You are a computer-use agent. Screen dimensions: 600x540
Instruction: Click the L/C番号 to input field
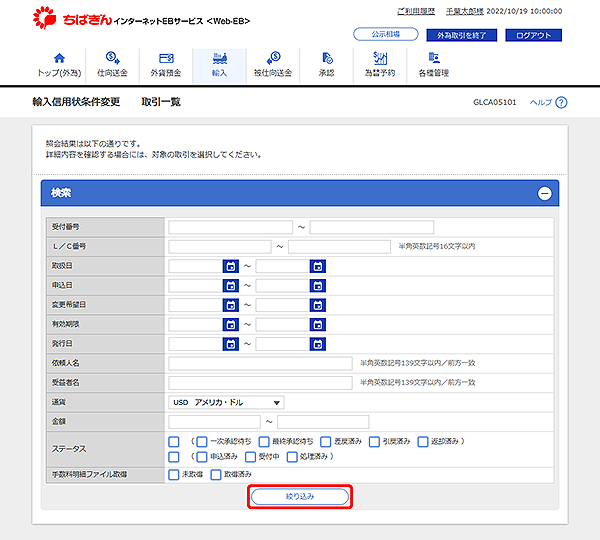click(339, 246)
